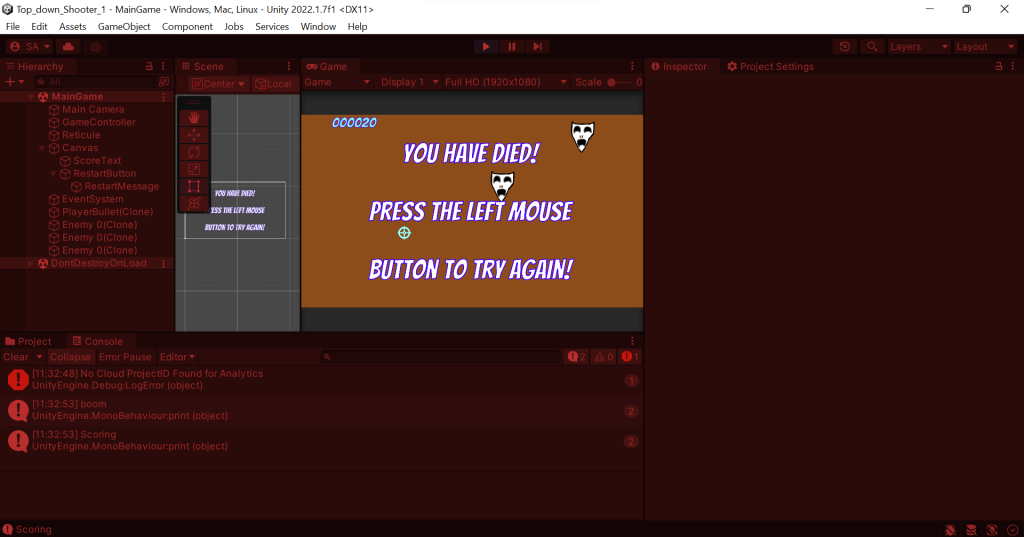Toggle Error Pause in Console
The image size is (1024, 537).
click(125, 357)
